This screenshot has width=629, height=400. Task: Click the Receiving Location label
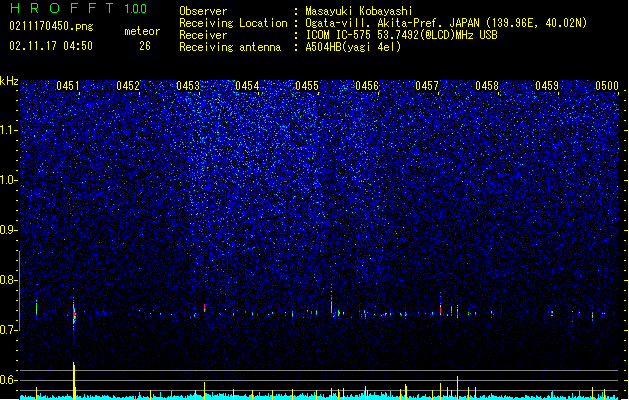tap(233, 23)
